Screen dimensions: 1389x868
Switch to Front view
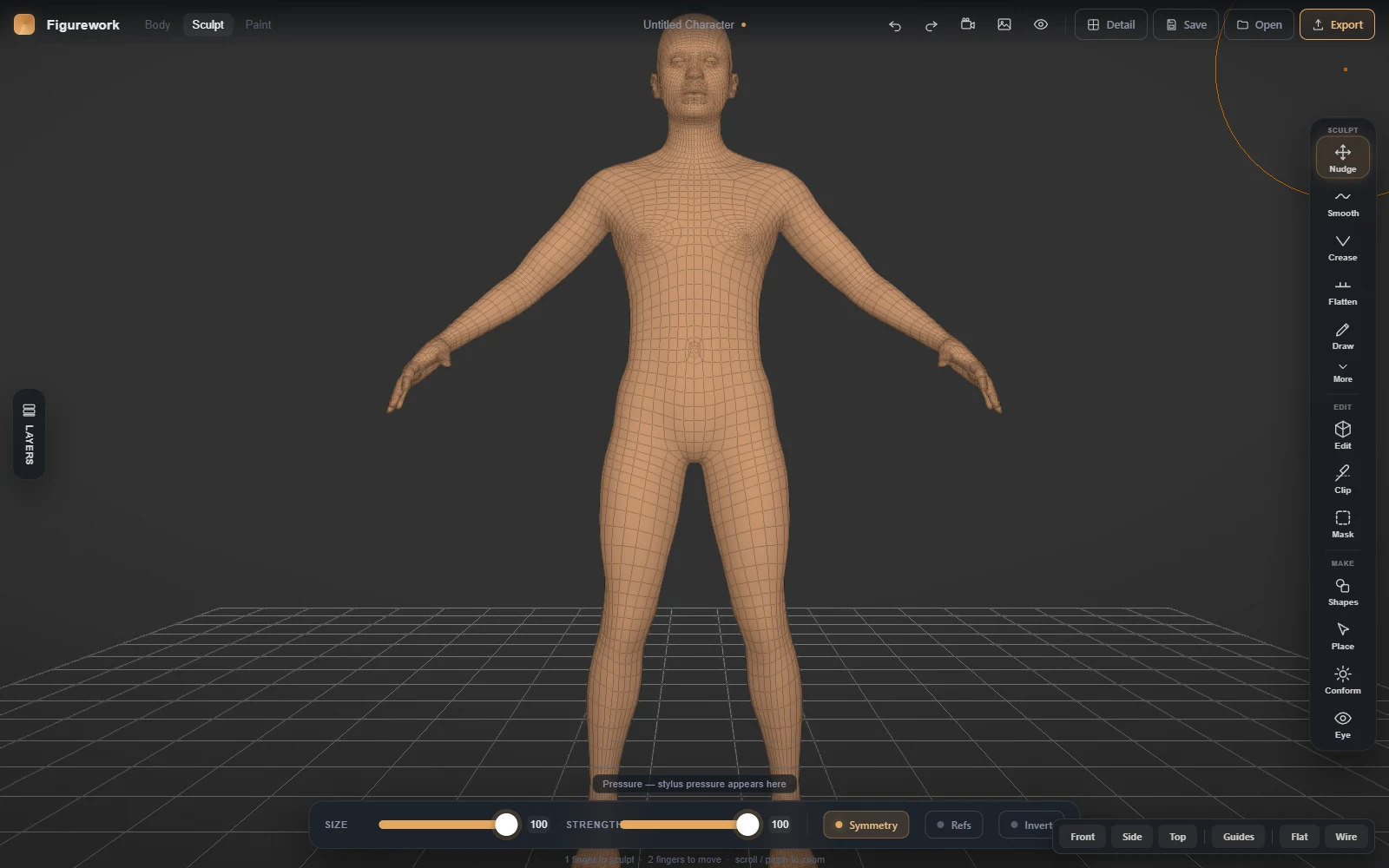pos(1082,837)
